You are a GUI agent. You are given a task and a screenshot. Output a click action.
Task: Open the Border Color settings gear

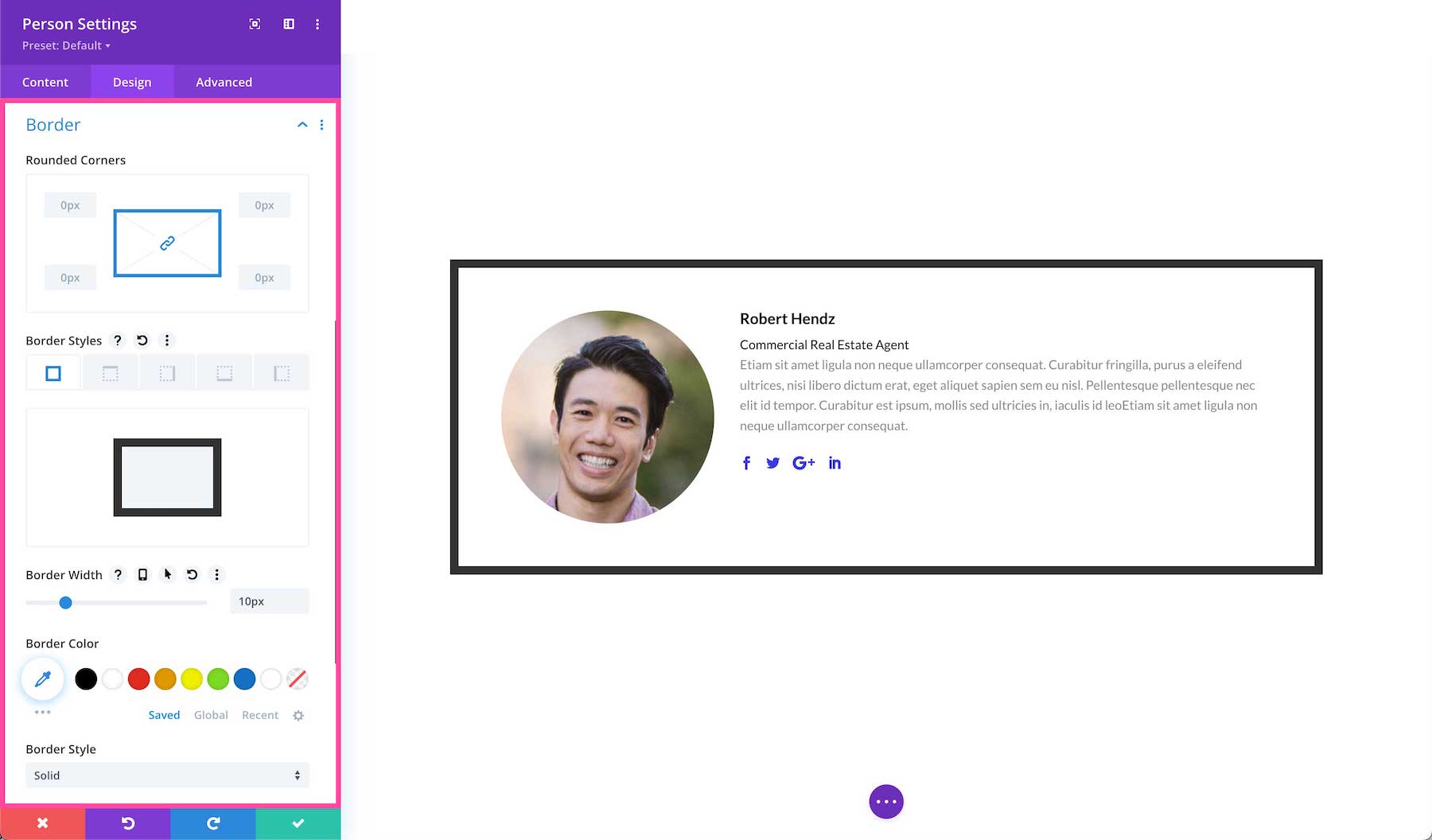[298, 715]
